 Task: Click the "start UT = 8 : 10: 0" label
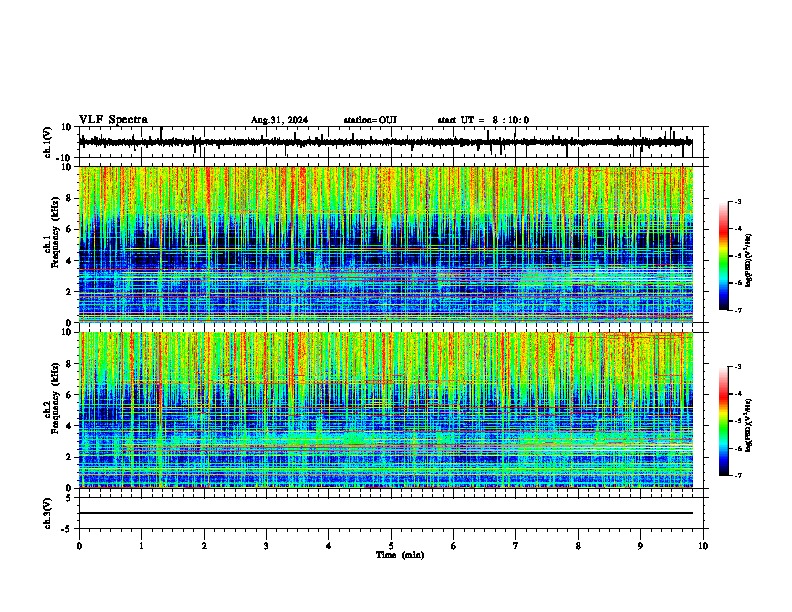pos(483,120)
